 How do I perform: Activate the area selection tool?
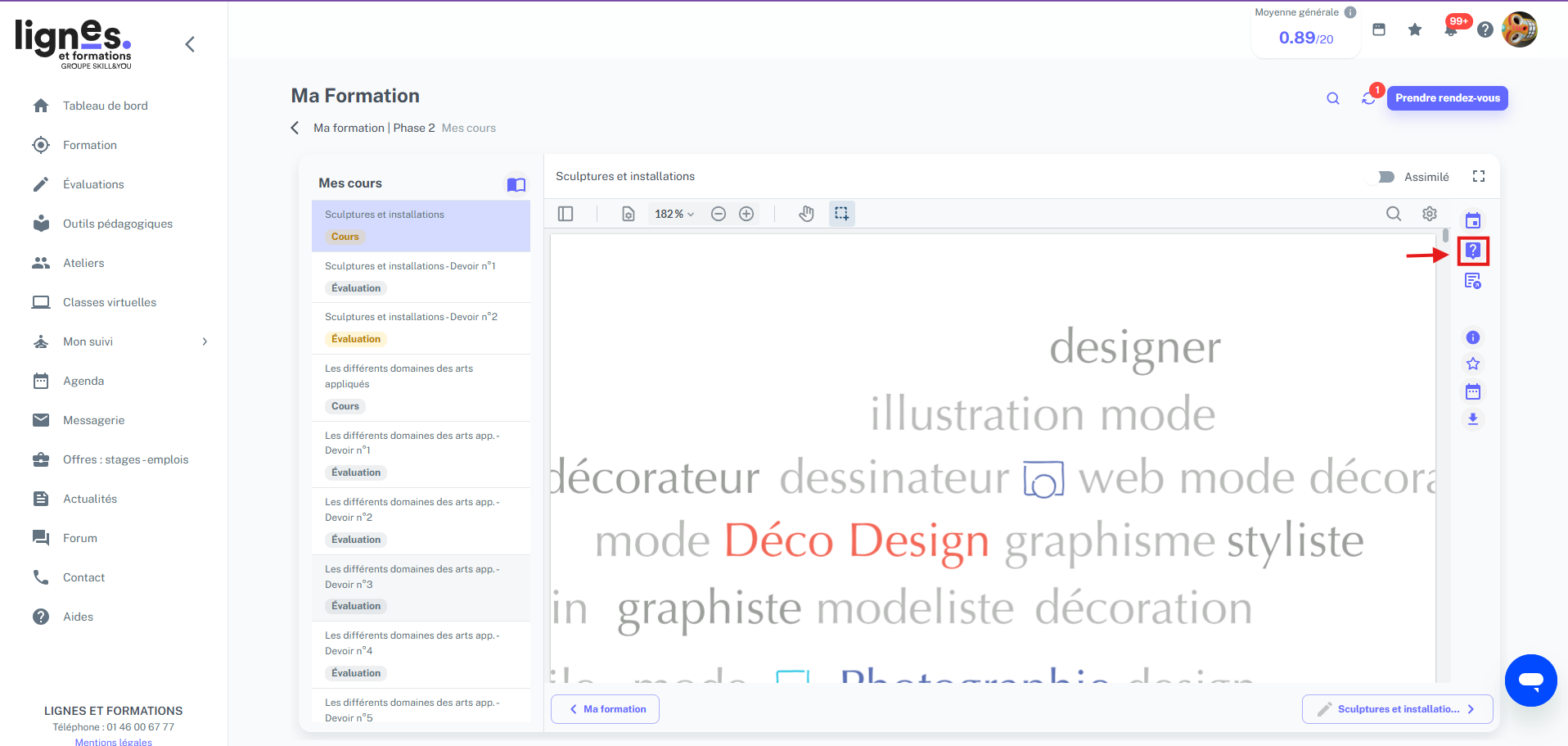point(842,213)
